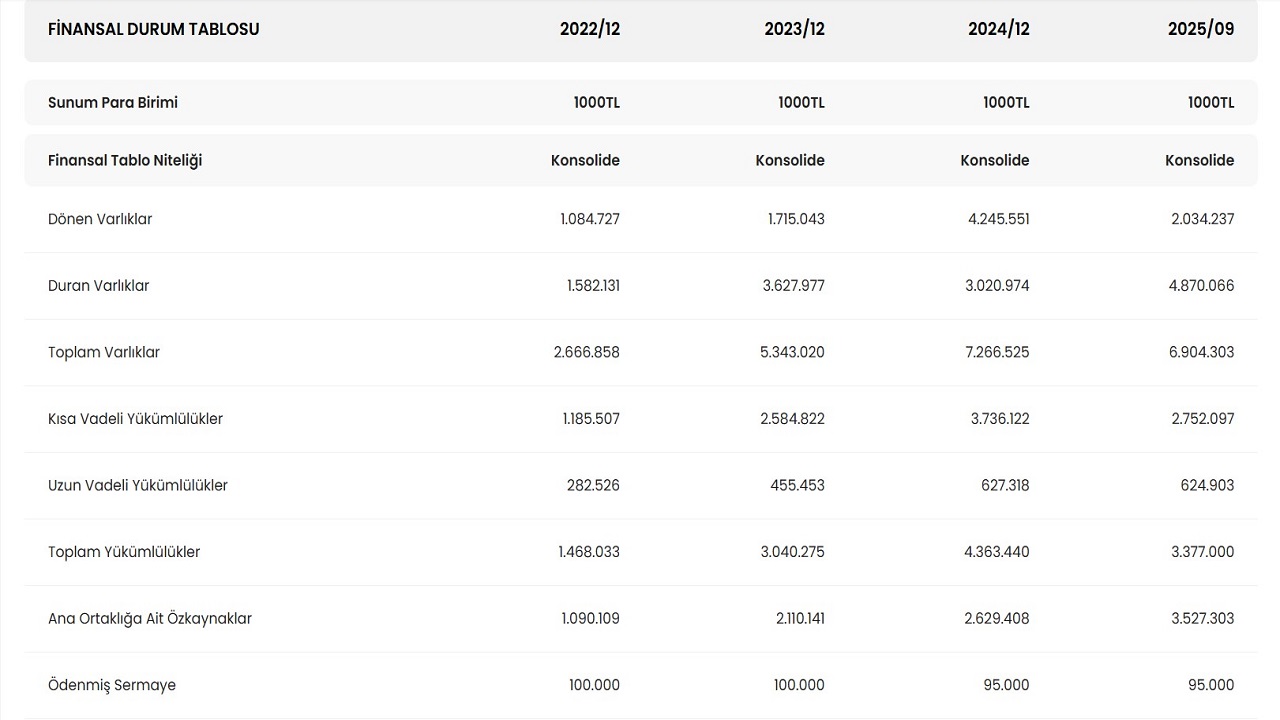Select the 2024/12 Toplam Varlıklar value 7.266.525
Image resolution: width=1280 pixels, height=720 pixels.
[x=998, y=352]
